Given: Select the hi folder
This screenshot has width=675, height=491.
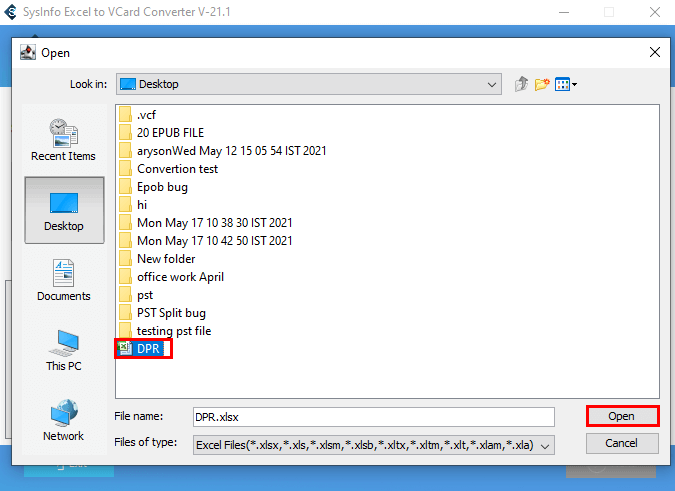Looking at the screenshot, I should coord(133,205).
